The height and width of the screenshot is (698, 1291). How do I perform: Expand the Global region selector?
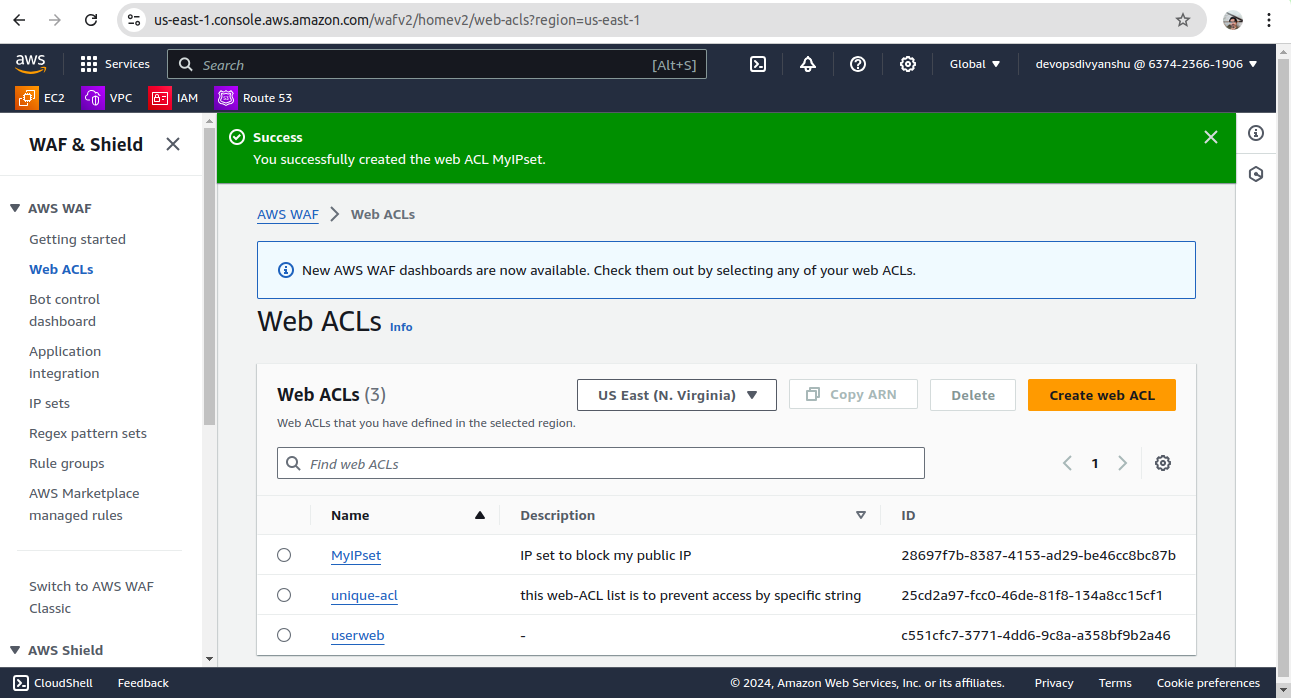[x=974, y=64]
